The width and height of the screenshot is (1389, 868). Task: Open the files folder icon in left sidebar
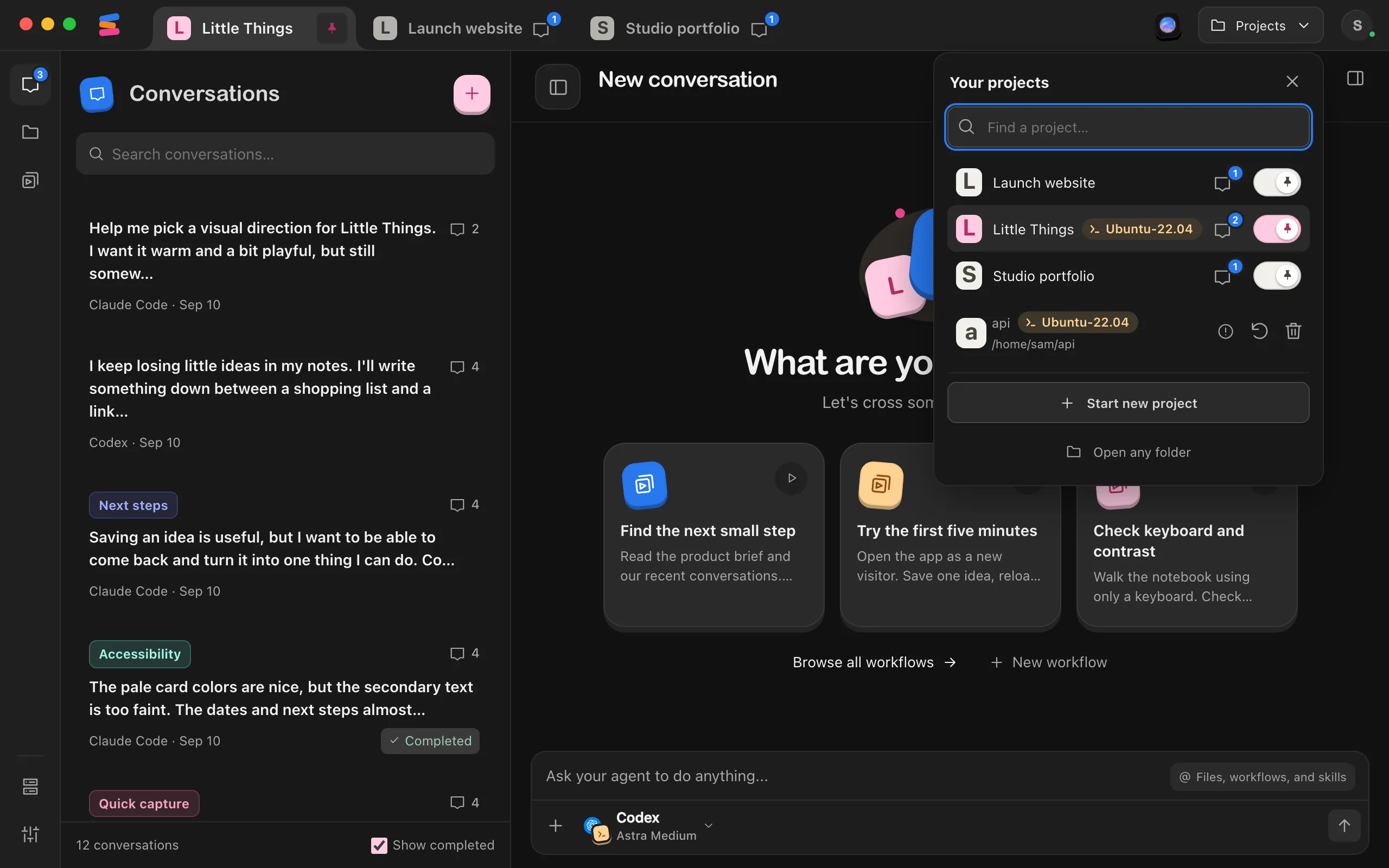tap(30, 132)
